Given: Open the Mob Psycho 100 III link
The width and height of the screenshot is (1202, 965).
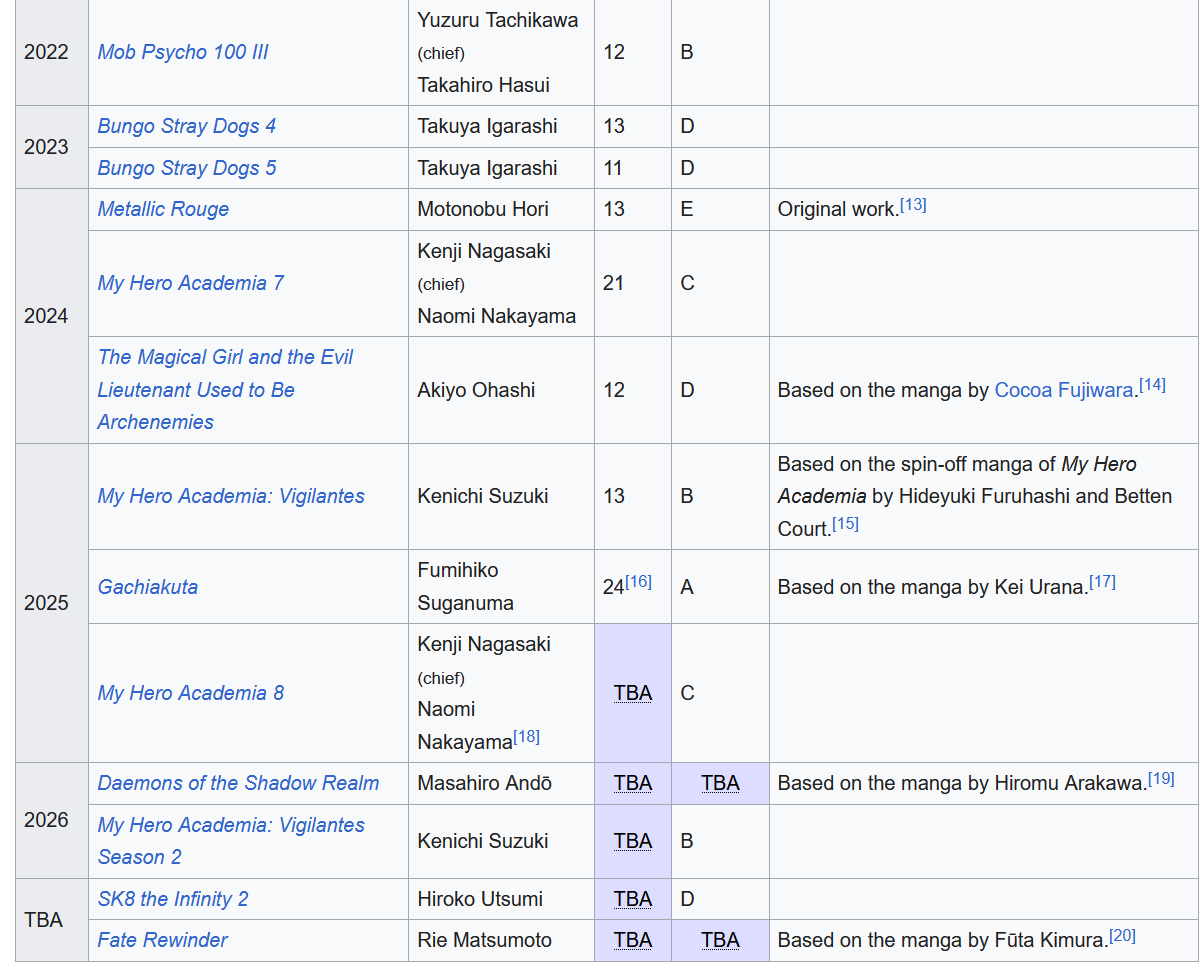Looking at the screenshot, I should pos(183,52).
